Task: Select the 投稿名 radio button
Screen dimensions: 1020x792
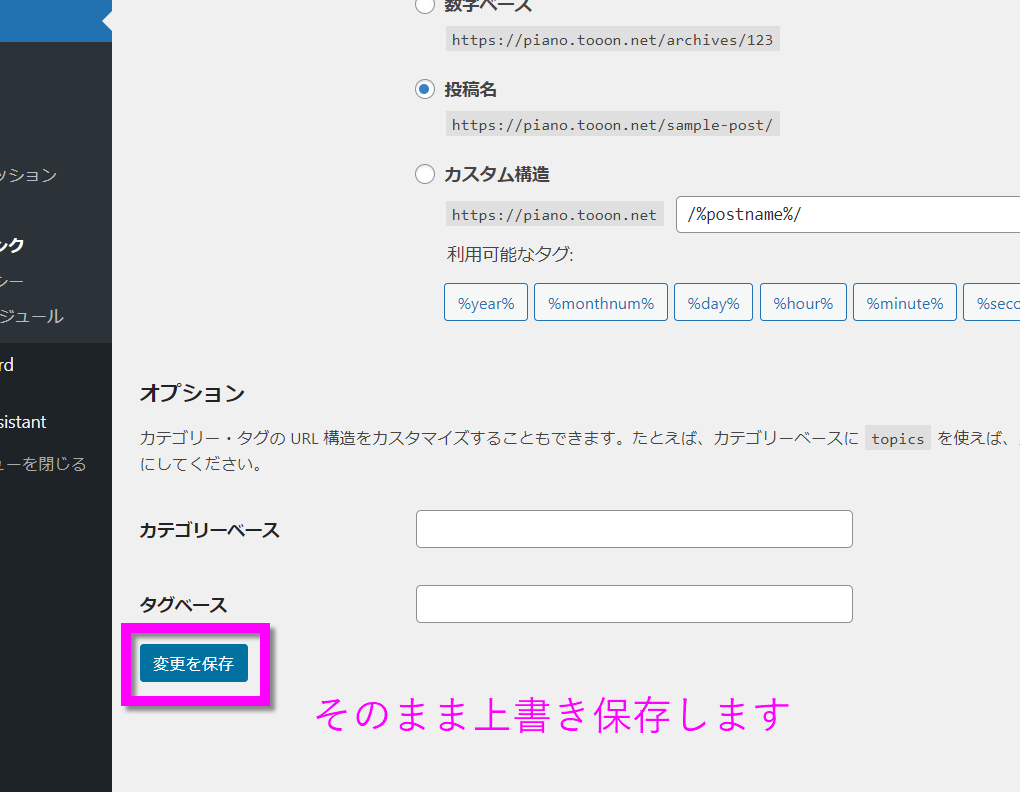Action: pyautogui.click(x=425, y=90)
